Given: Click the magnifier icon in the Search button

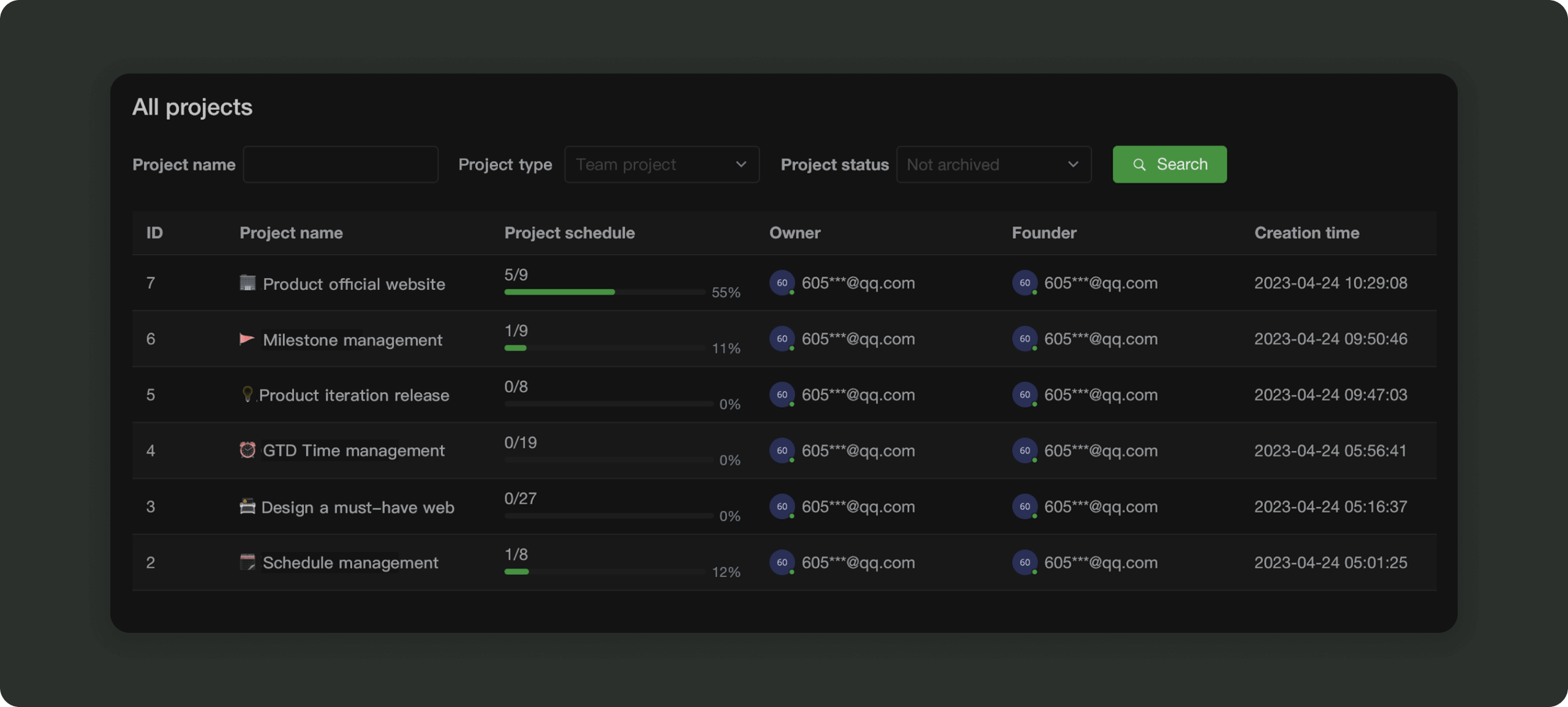Looking at the screenshot, I should click(1139, 165).
